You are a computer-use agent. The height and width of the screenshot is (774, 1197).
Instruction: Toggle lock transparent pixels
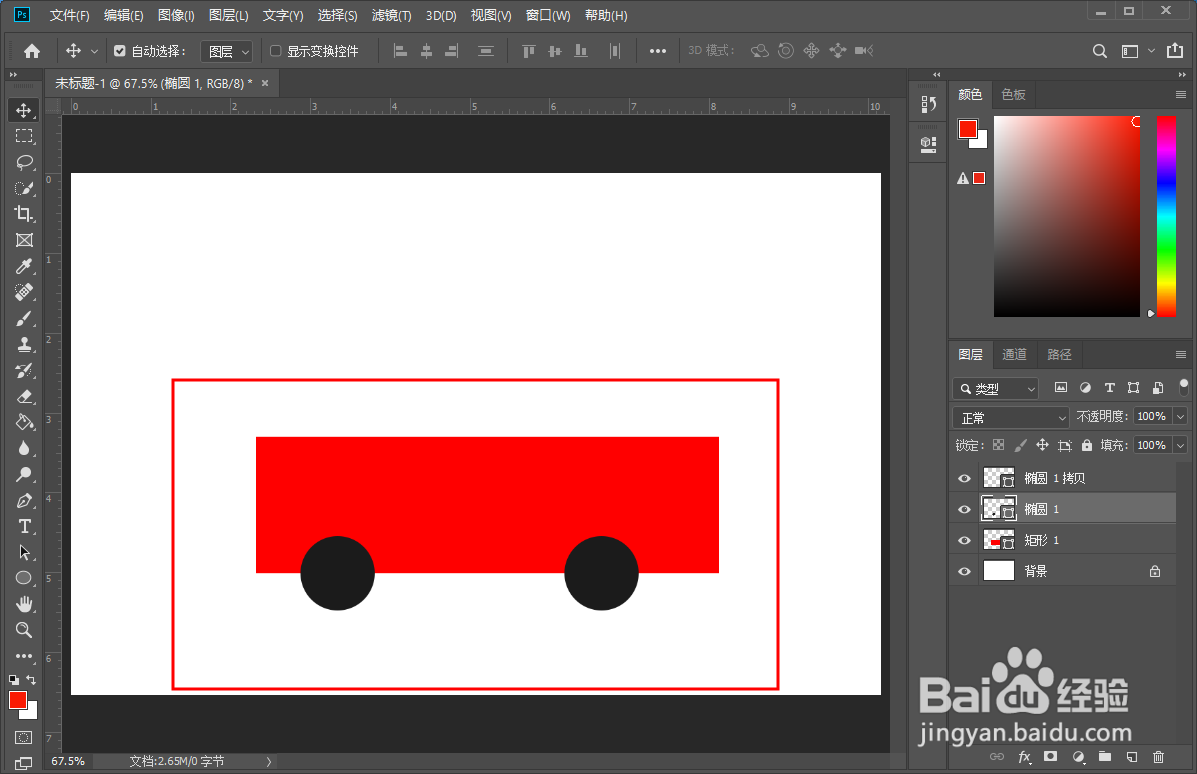tap(999, 445)
